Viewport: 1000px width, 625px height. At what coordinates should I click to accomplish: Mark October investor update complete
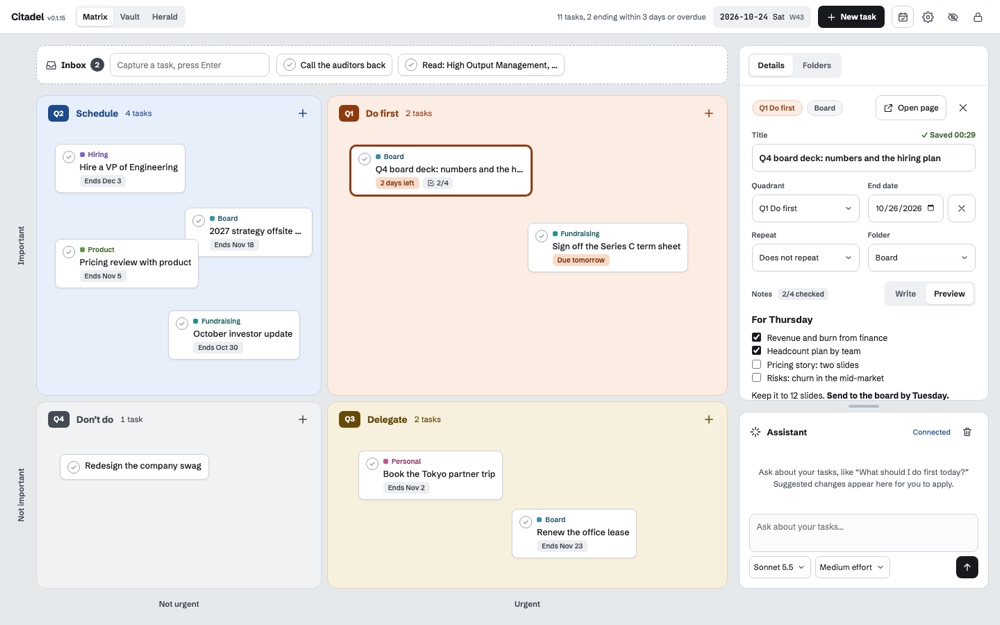pos(182,323)
